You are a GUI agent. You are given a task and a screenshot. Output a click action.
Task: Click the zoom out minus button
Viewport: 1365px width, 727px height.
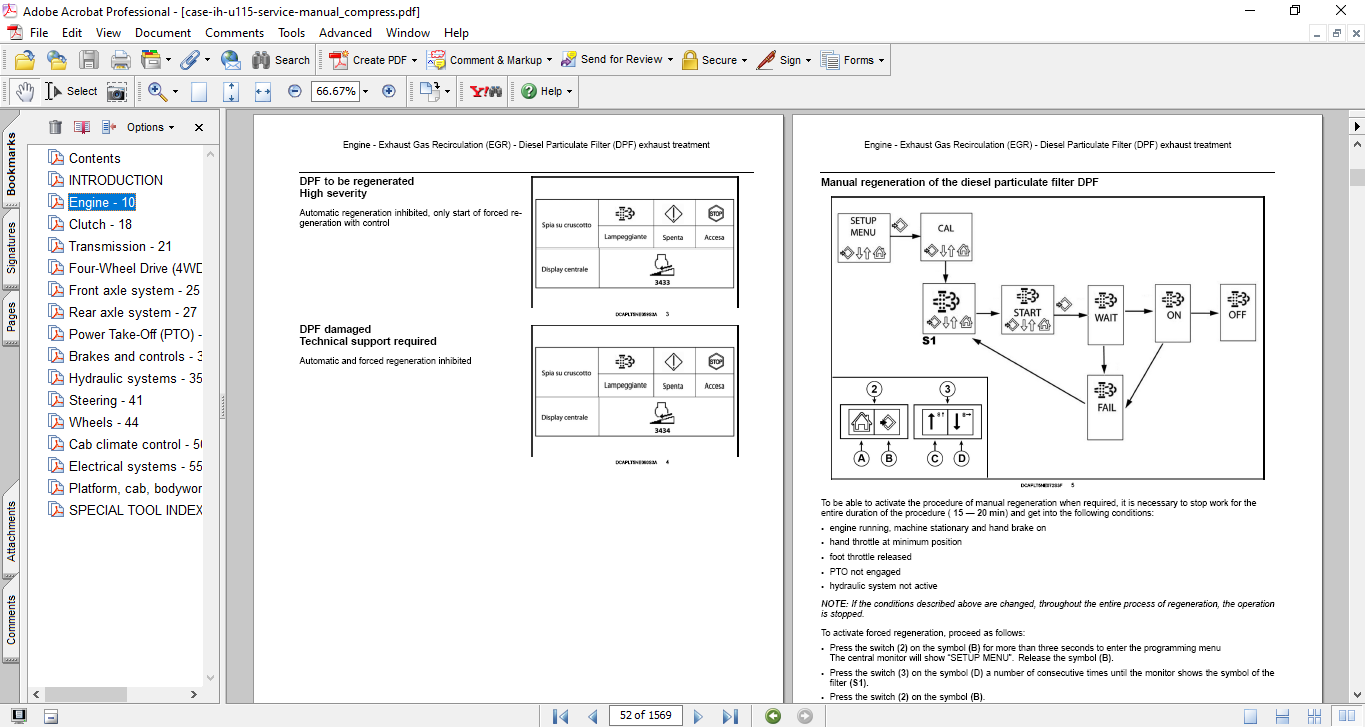[x=295, y=91]
